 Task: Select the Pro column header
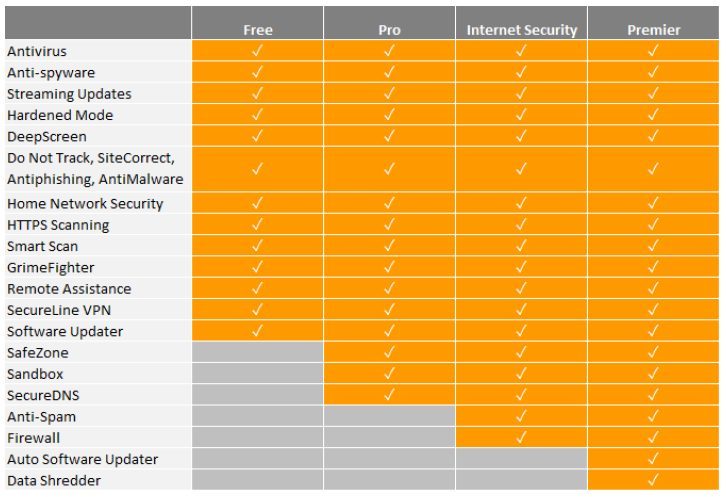pos(389,30)
